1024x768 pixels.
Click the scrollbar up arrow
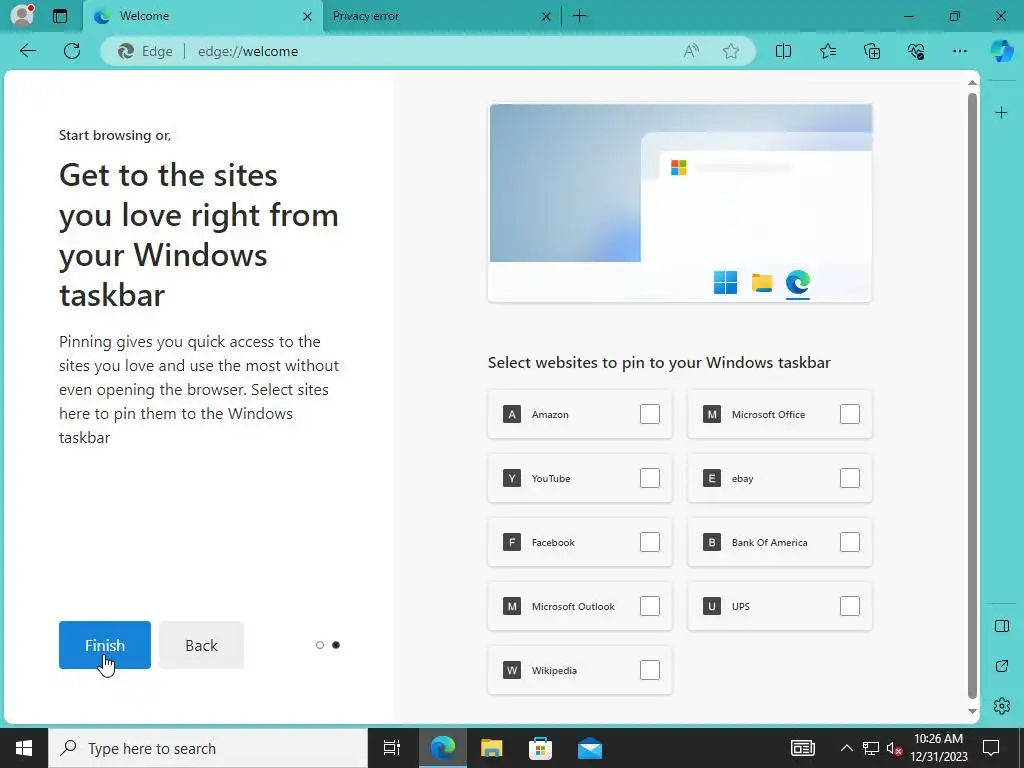click(x=972, y=82)
